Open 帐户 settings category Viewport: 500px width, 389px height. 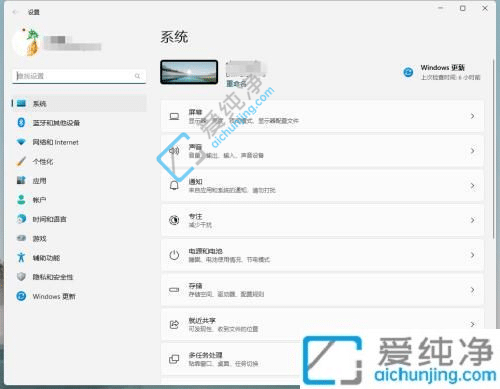tap(79, 200)
